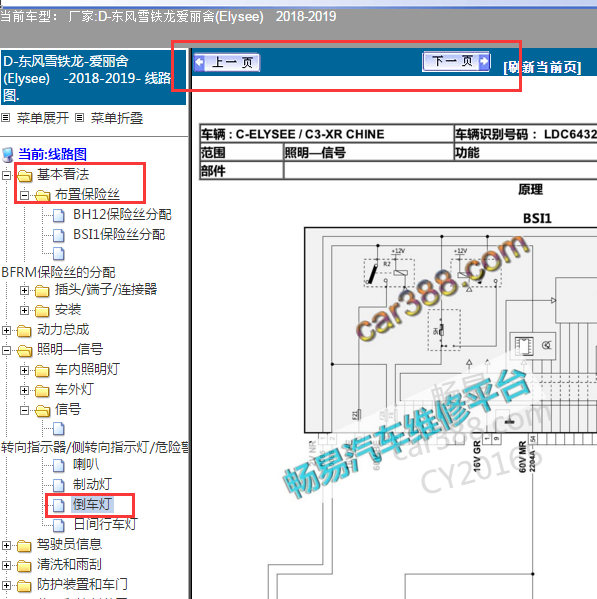Expand the 驾驶员信息 folder

(6, 546)
